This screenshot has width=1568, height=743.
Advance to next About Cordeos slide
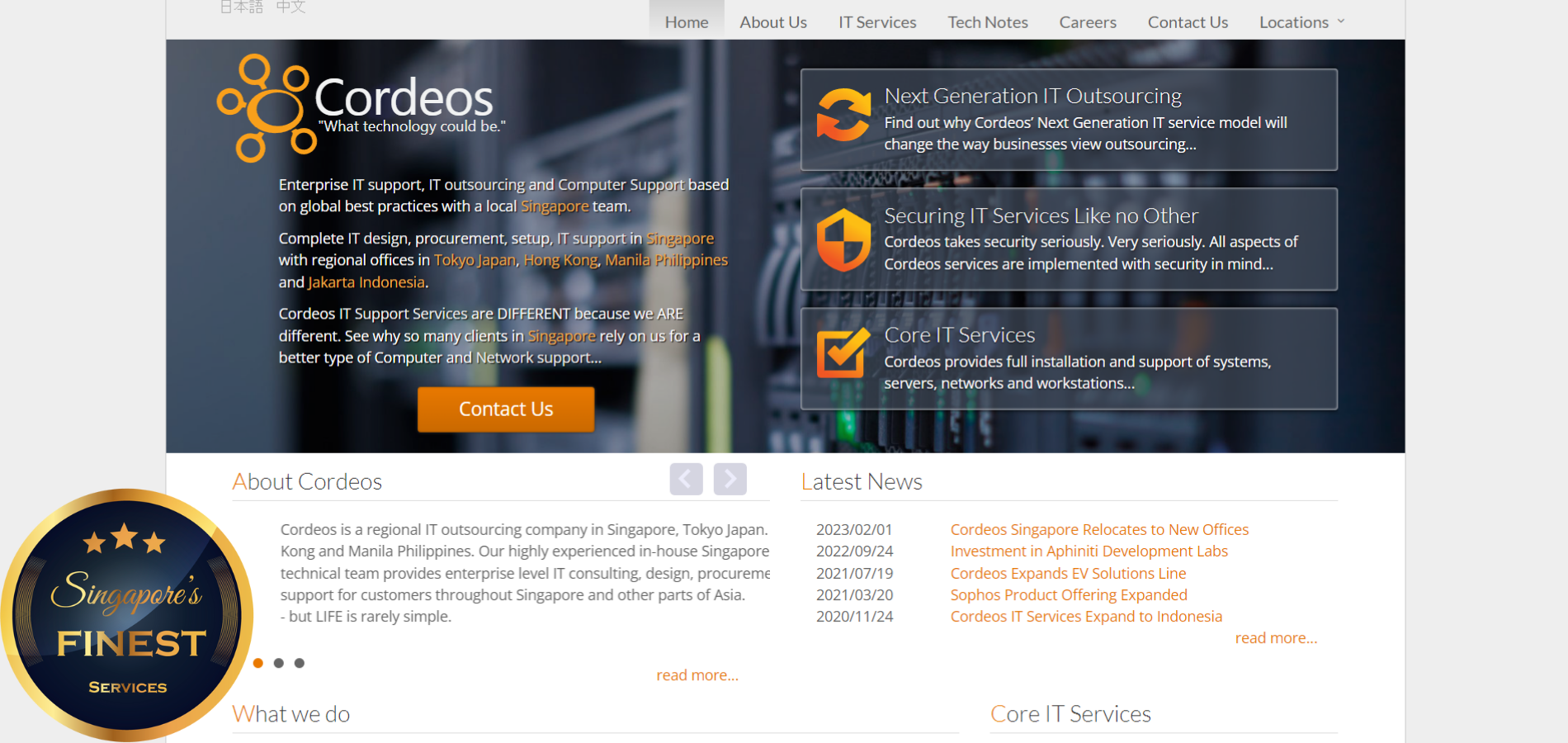click(x=730, y=479)
